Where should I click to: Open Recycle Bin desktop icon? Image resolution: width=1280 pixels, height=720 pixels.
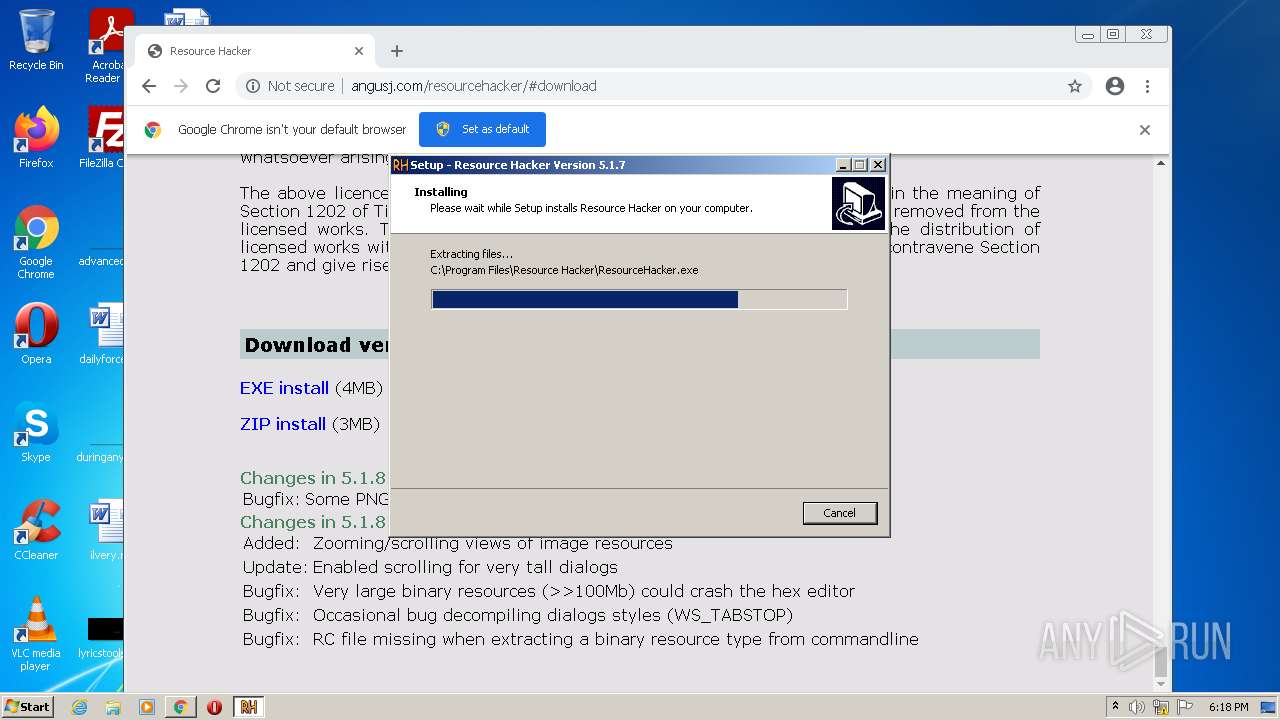click(36, 40)
